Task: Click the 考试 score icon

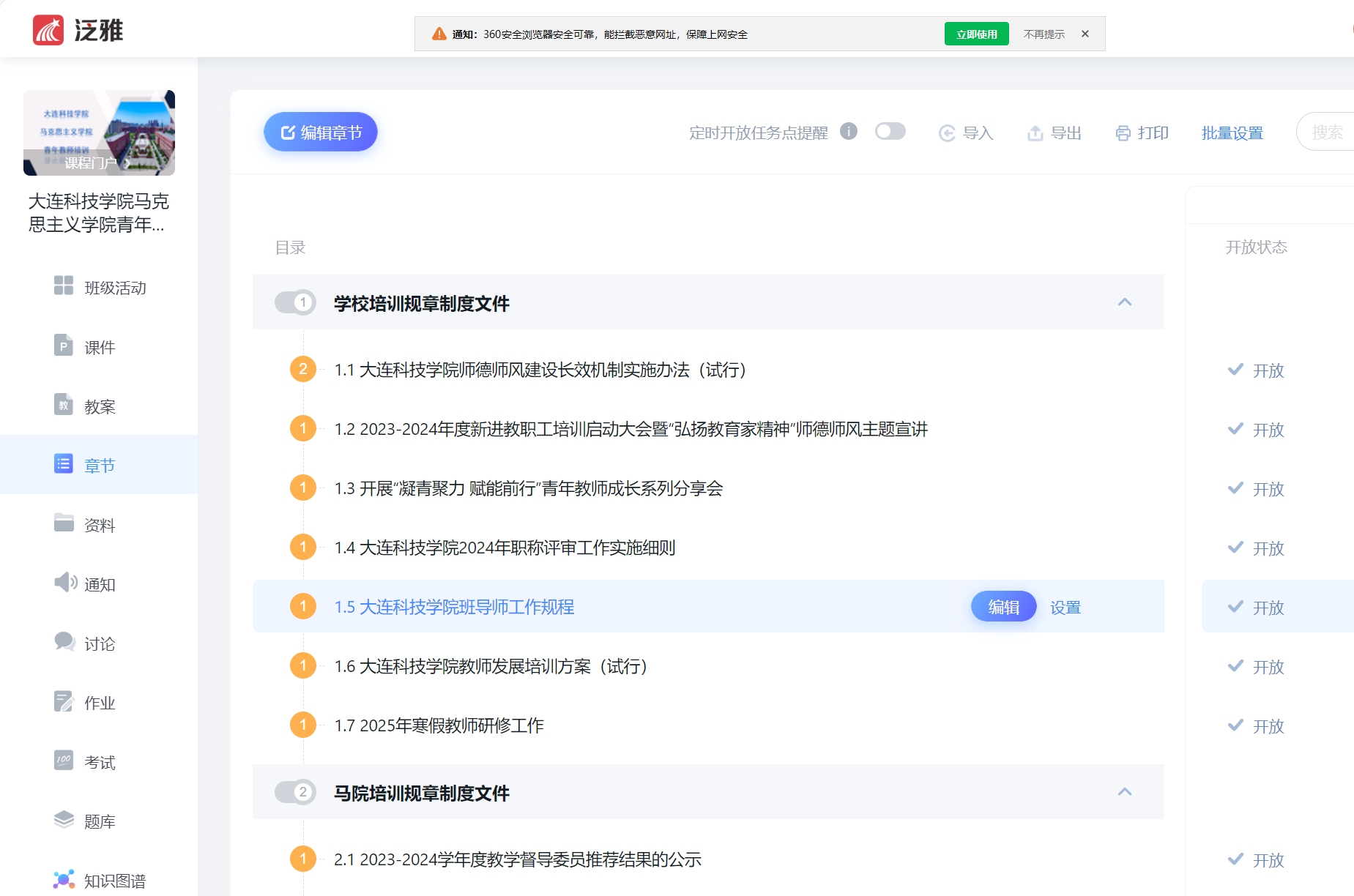Action: 64,760
